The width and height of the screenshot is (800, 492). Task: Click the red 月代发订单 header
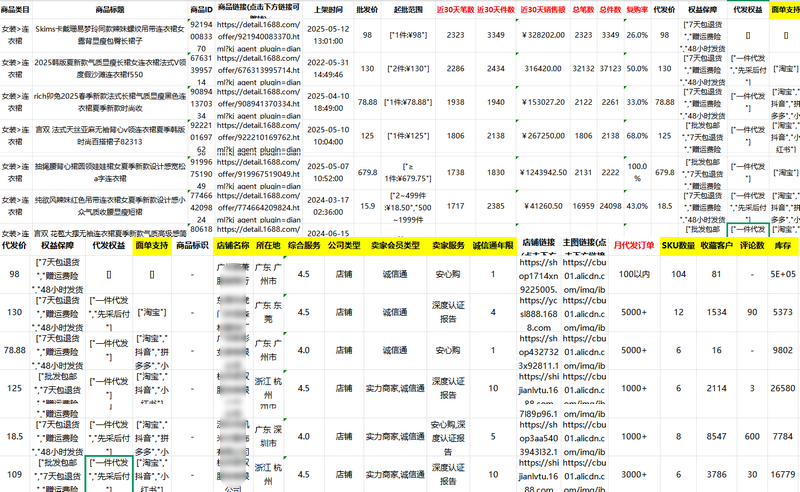click(634, 245)
